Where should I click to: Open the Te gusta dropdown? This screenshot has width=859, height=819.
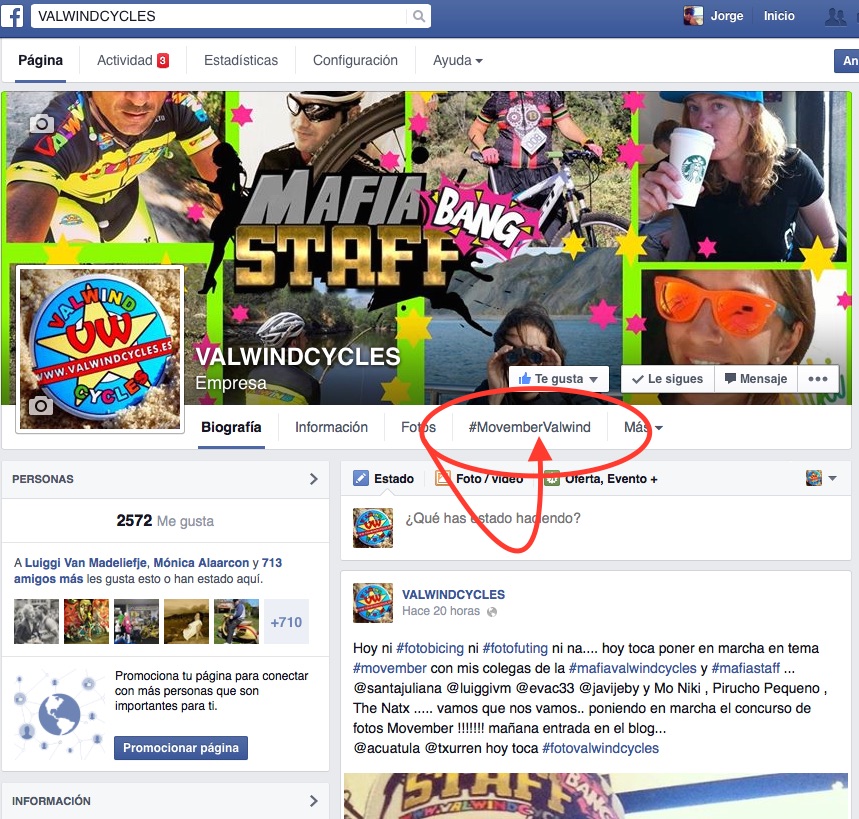(559, 379)
